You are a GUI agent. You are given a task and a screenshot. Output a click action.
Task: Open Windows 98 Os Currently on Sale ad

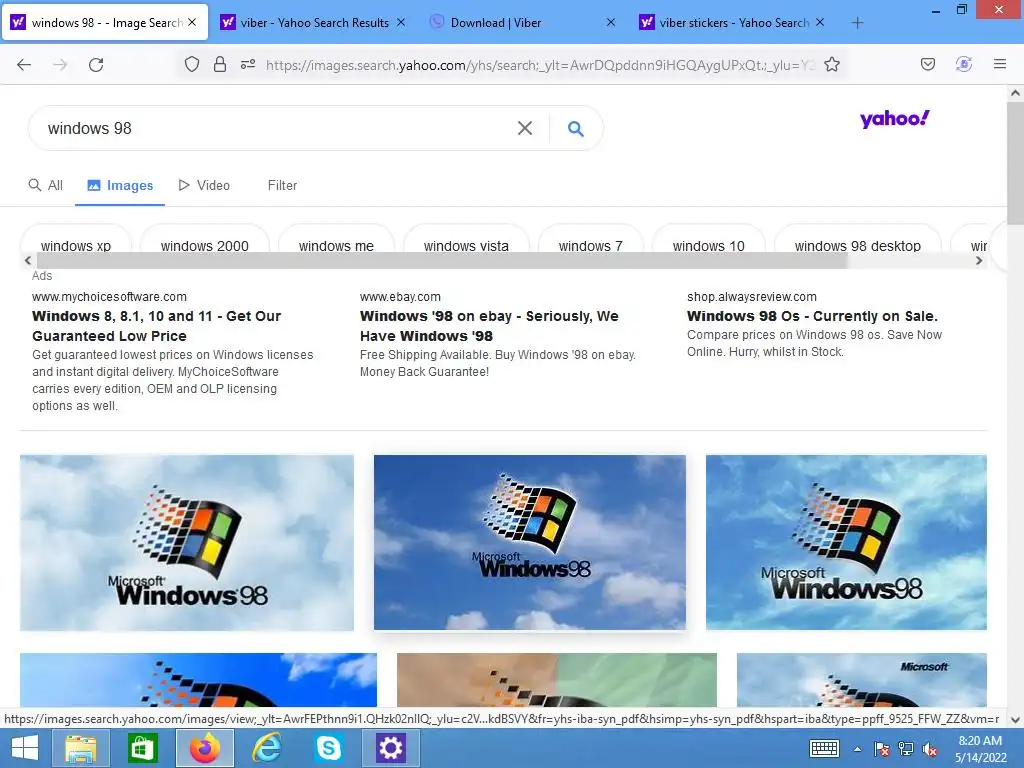click(x=812, y=316)
